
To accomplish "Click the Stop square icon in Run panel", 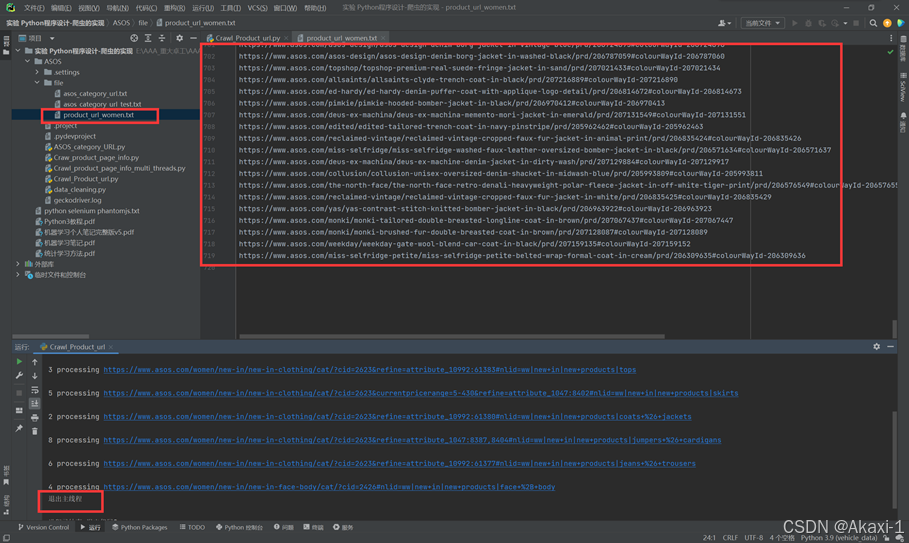I will point(19,392).
